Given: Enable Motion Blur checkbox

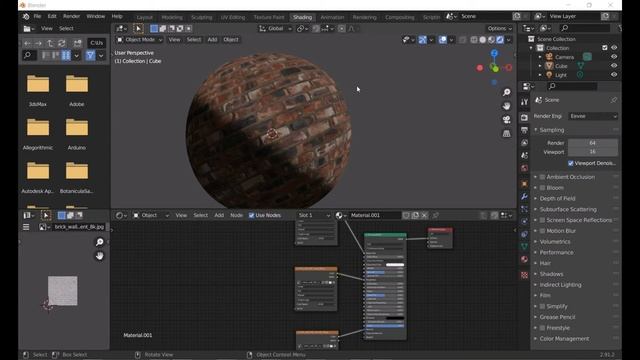Looking at the screenshot, I should (542, 231).
